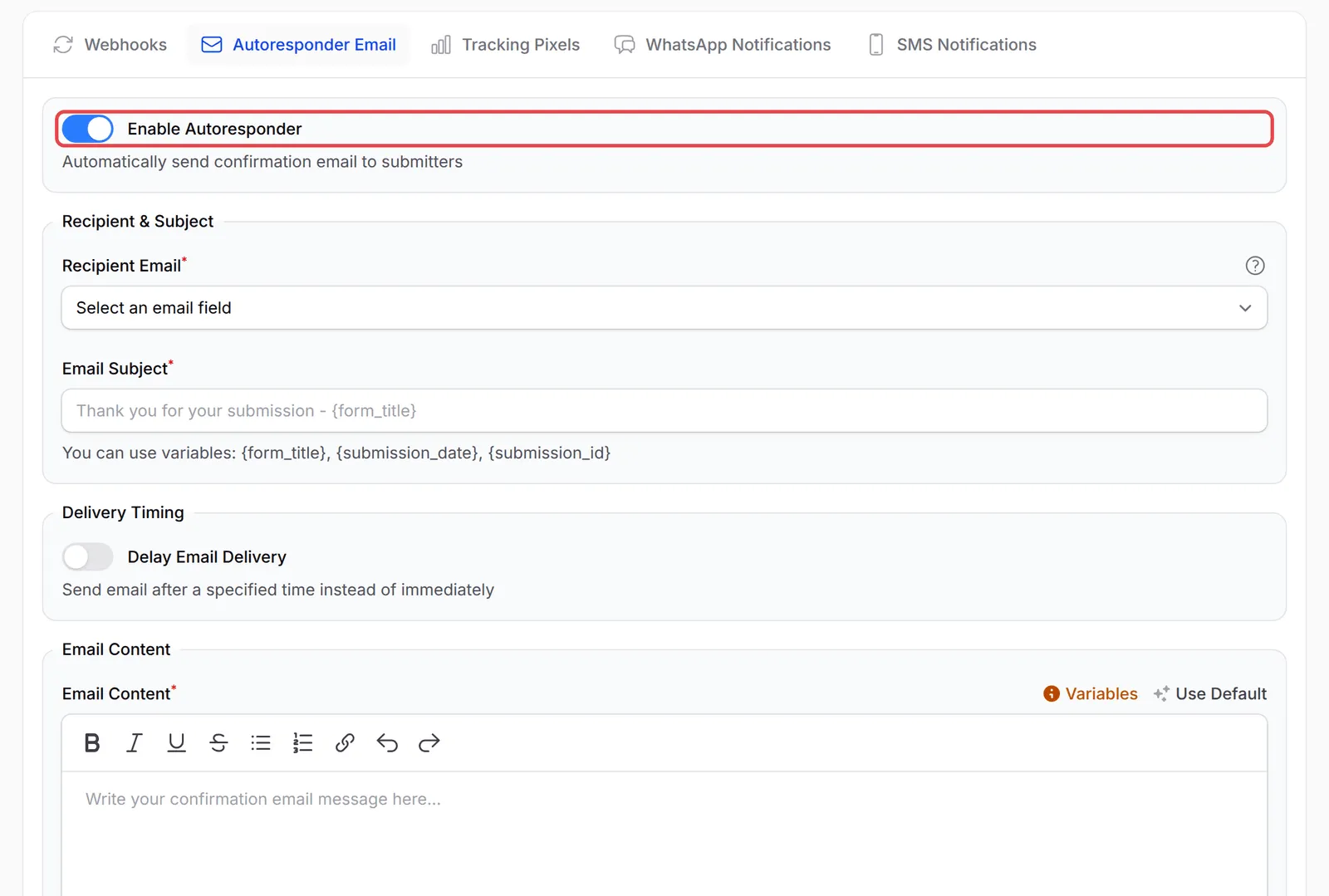Click Use Default content button
Image resolution: width=1329 pixels, height=896 pixels.
coord(1210,694)
